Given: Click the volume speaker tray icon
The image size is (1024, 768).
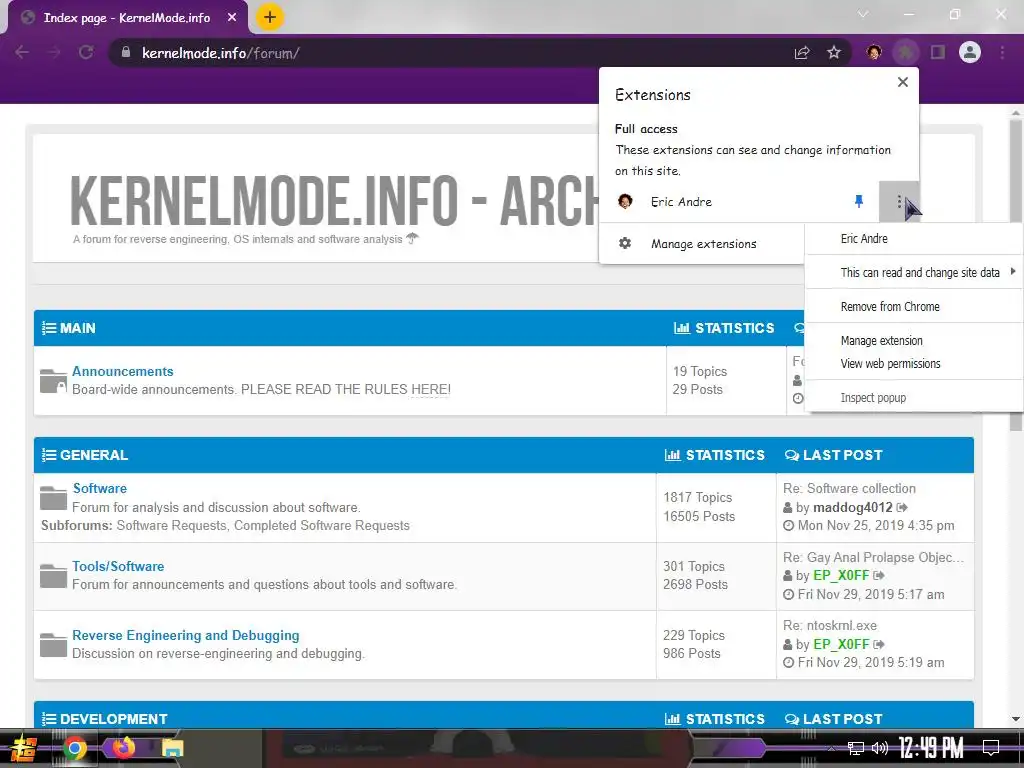Looking at the screenshot, I should click(880, 748).
